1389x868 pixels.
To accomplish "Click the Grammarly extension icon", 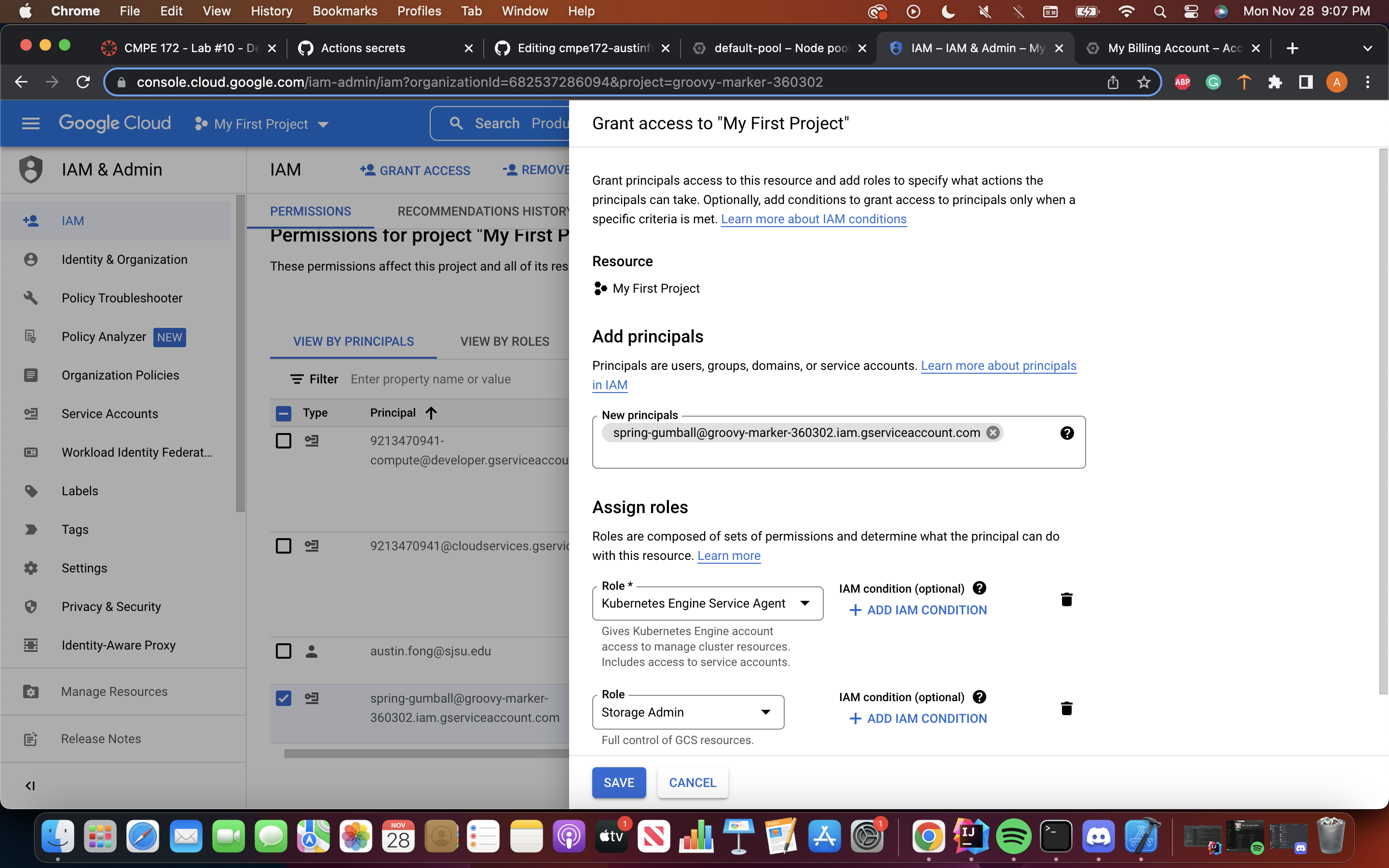I will point(1213,82).
